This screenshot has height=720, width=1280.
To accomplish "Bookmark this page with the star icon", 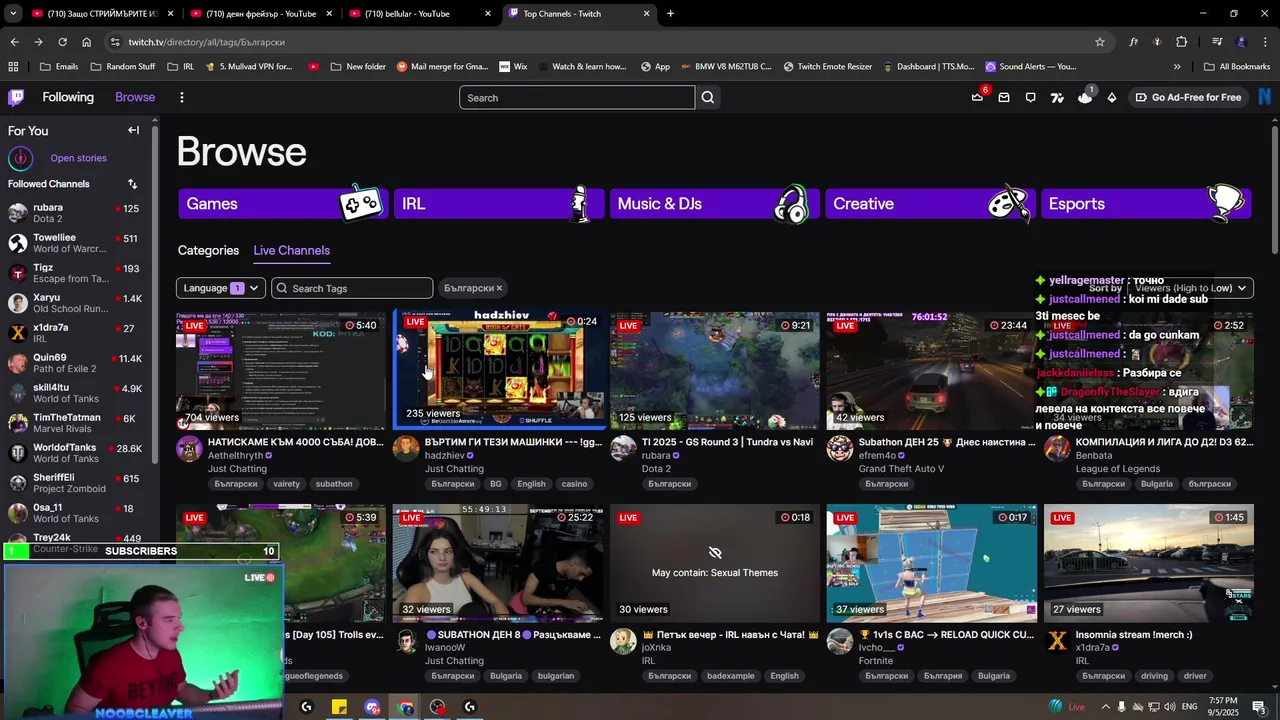I will click(x=1100, y=42).
